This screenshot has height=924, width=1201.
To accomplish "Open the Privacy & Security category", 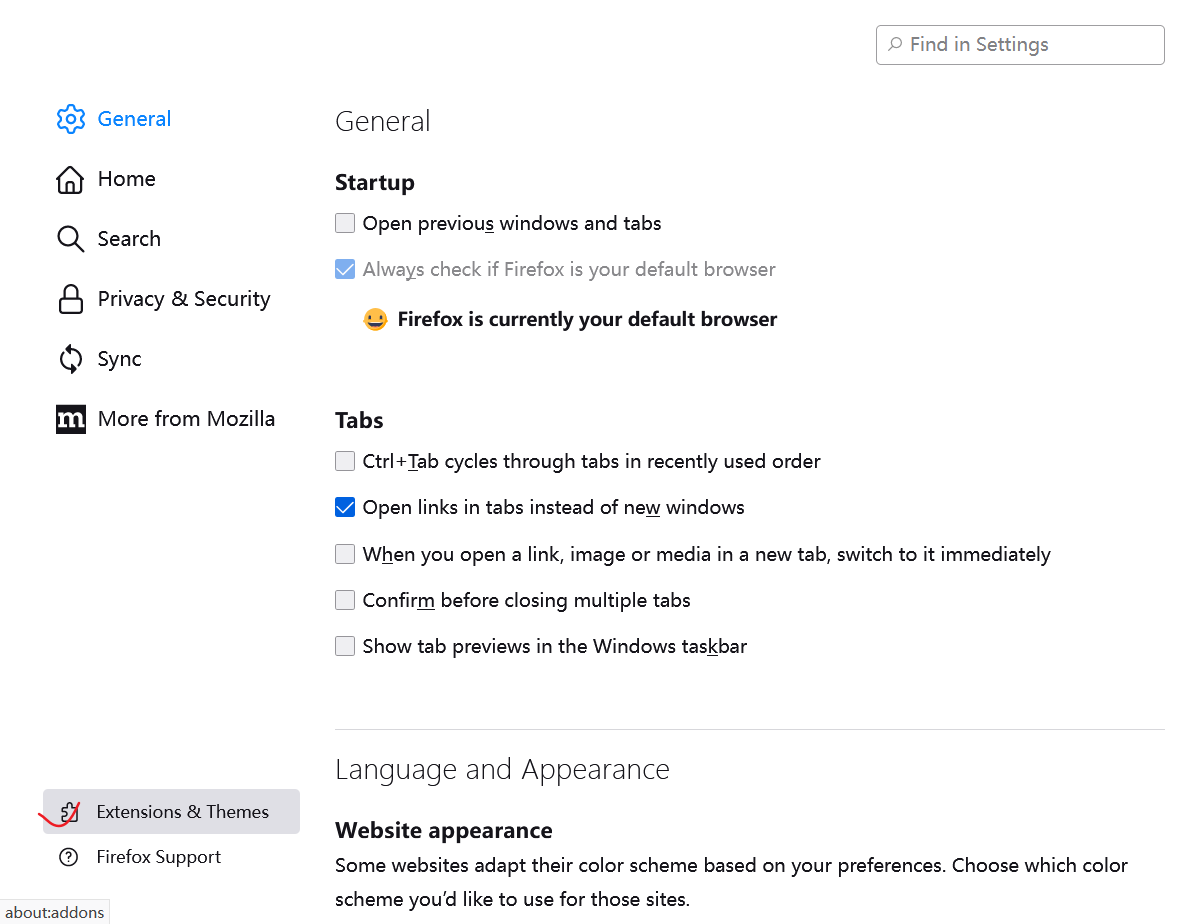I will coord(164,299).
